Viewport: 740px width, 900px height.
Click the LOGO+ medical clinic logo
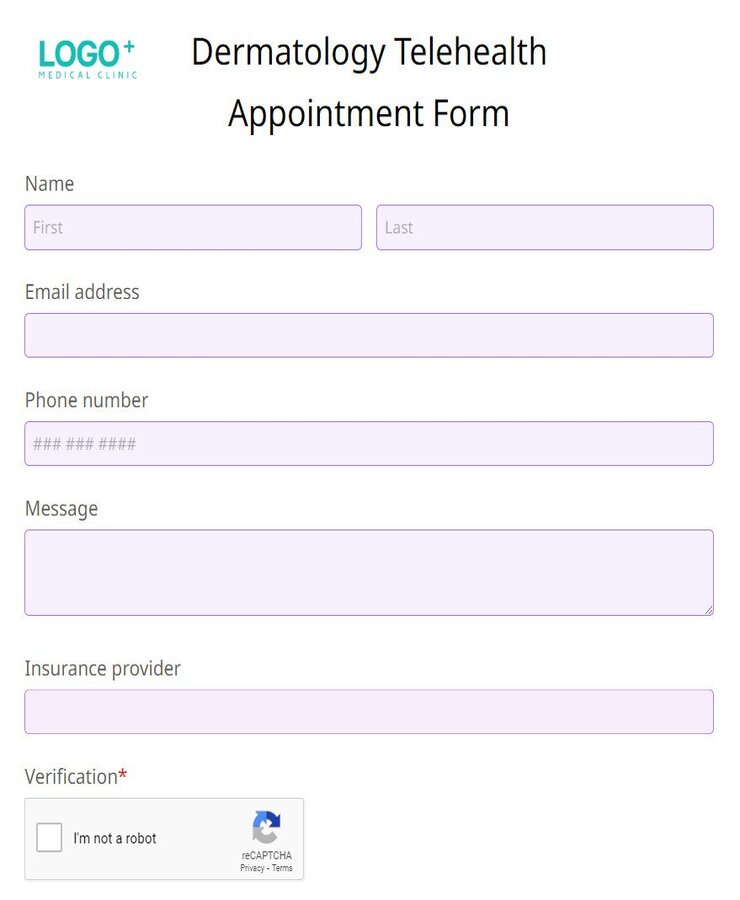point(86,55)
